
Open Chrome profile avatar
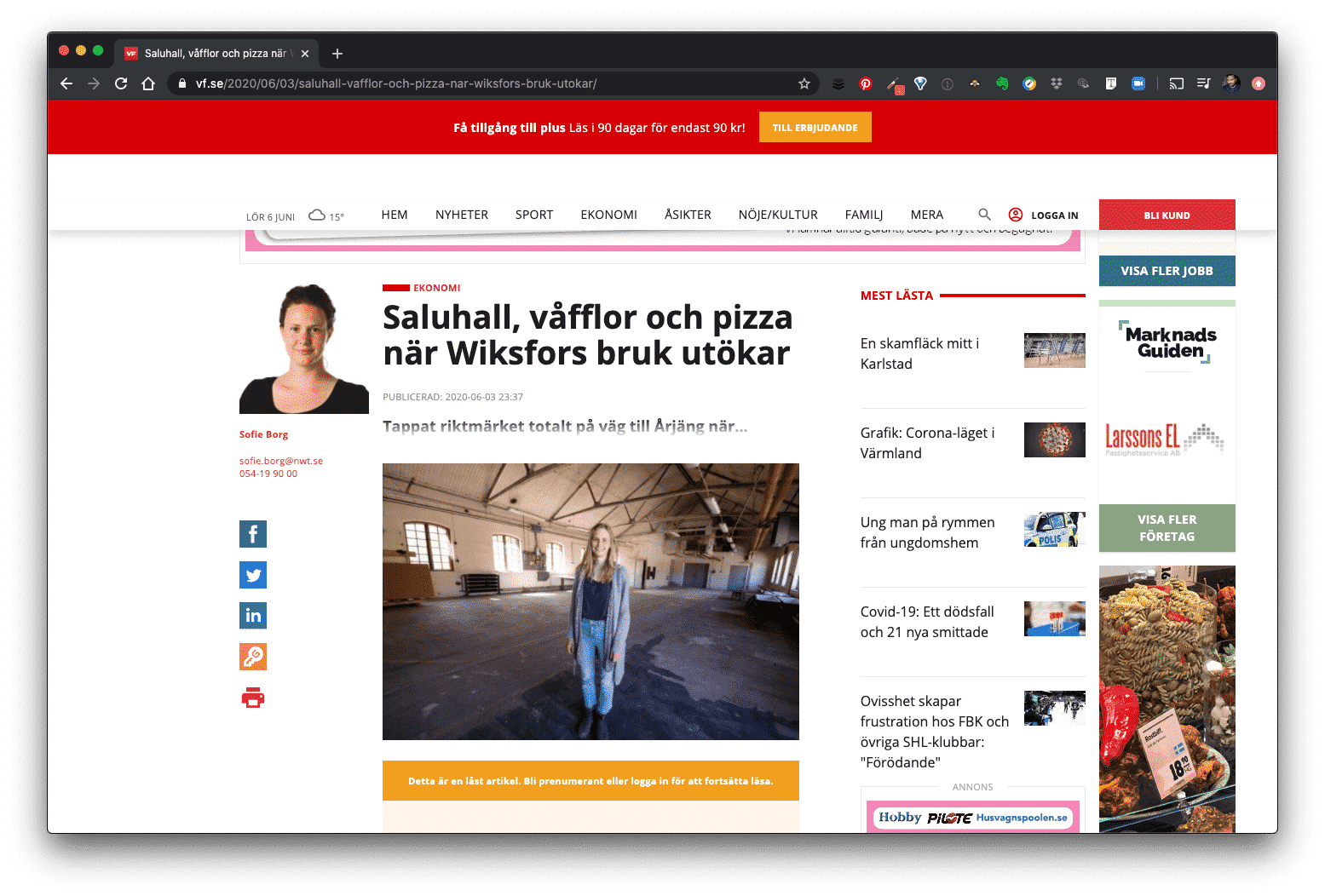[x=1231, y=83]
